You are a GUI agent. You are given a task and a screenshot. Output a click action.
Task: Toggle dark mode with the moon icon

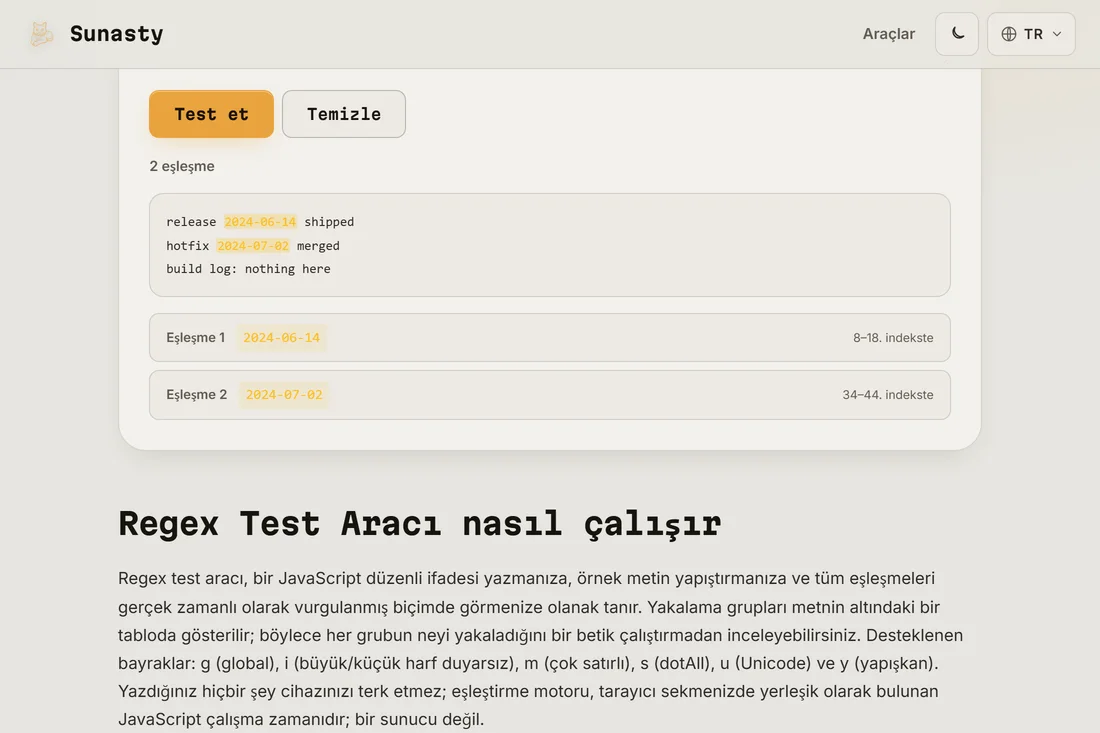(x=957, y=34)
